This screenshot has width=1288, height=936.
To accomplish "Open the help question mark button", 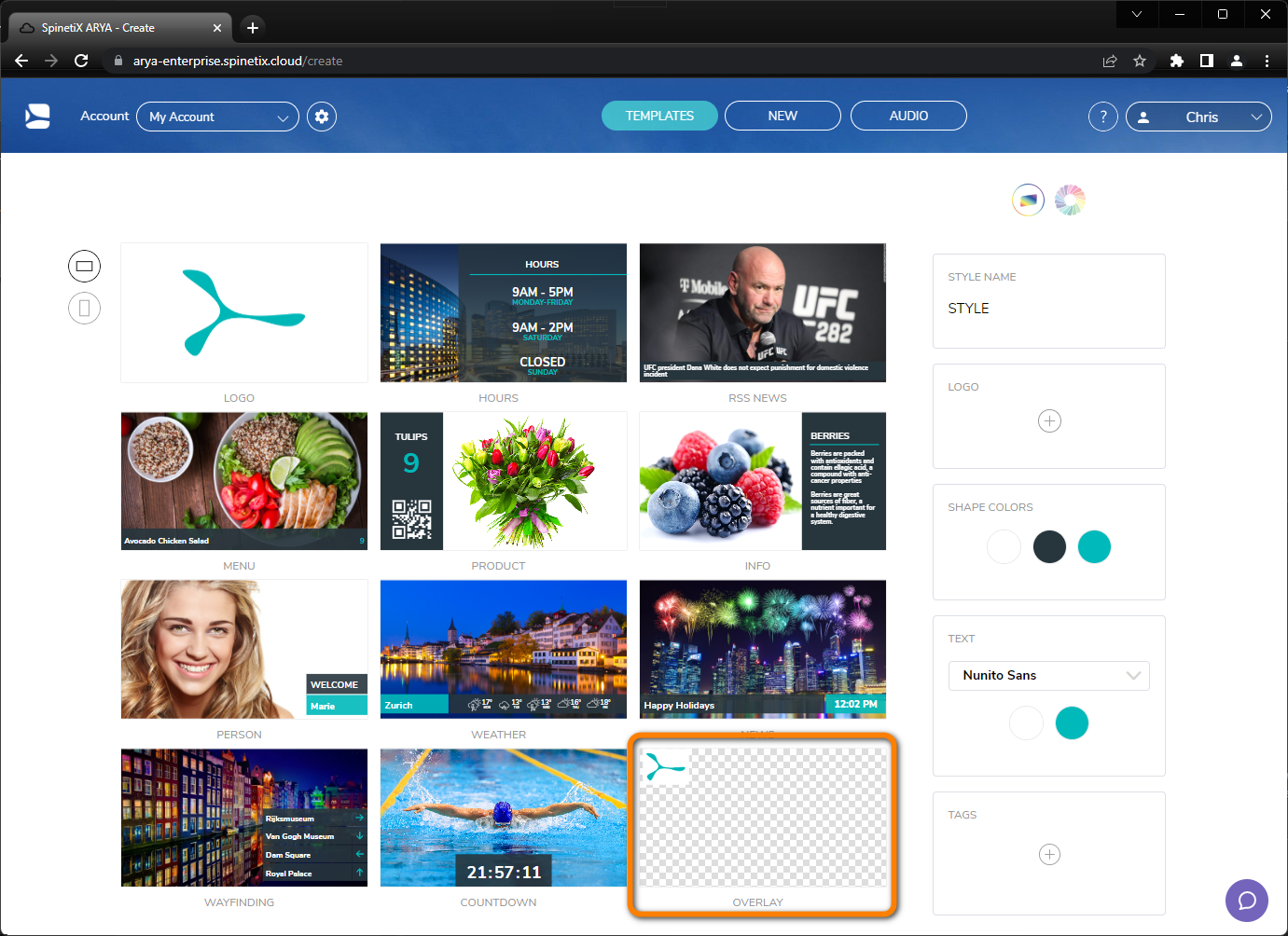I will pyautogui.click(x=1103, y=117).
